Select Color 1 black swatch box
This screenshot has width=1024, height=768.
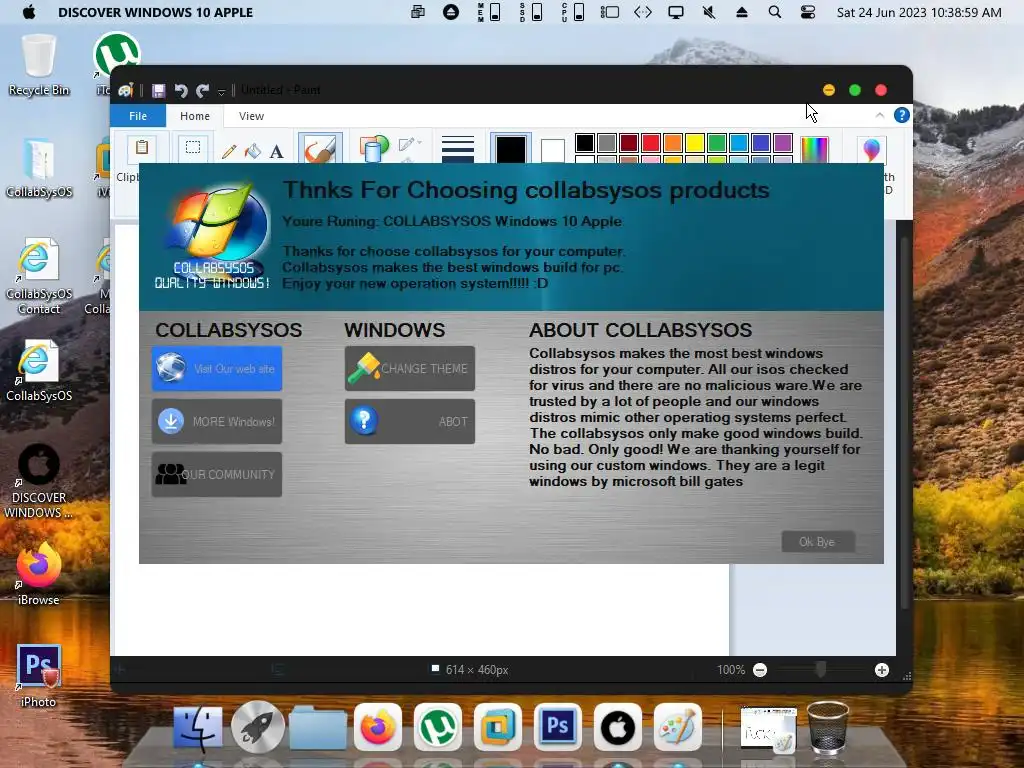tap(510, 148)
